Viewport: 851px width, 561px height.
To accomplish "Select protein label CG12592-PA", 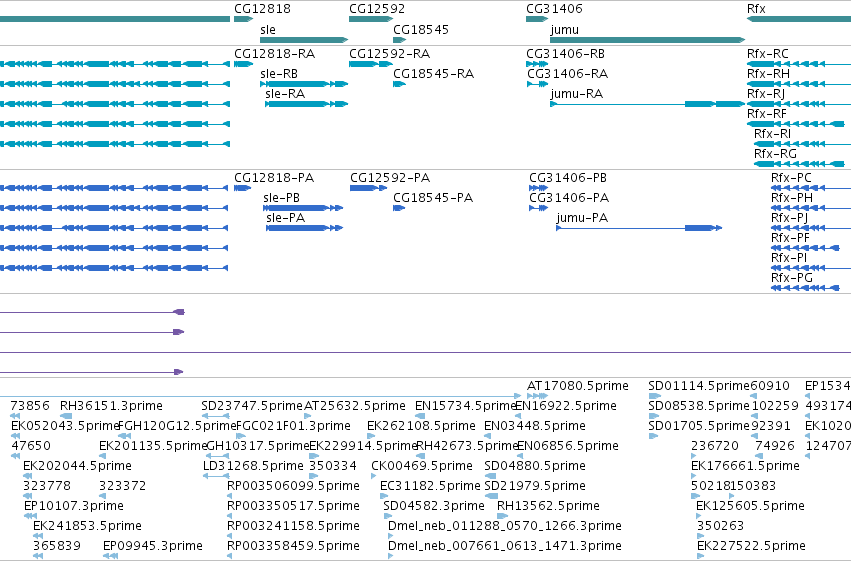I will click(390, 178).
